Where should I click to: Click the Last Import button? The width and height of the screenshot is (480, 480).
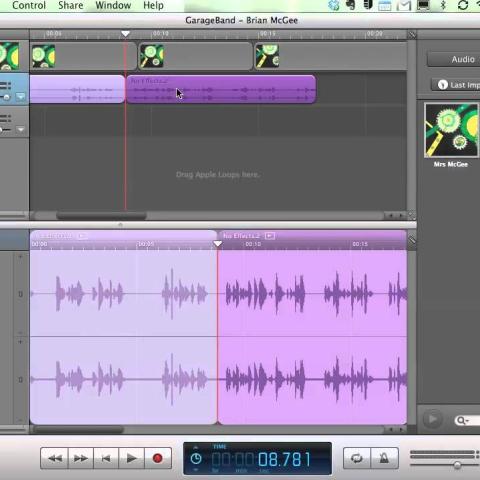456,85
